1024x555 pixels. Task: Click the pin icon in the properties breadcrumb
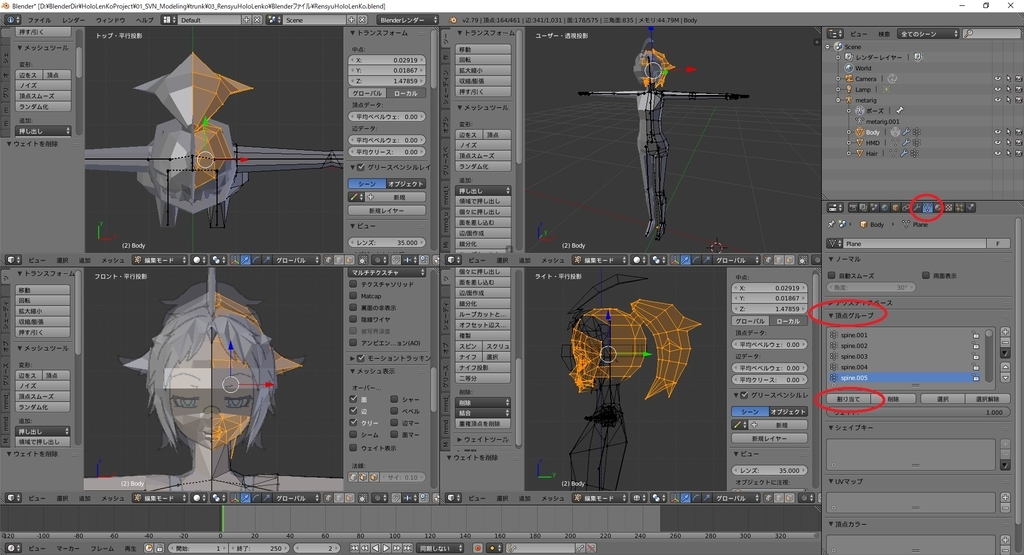point(831,224)
